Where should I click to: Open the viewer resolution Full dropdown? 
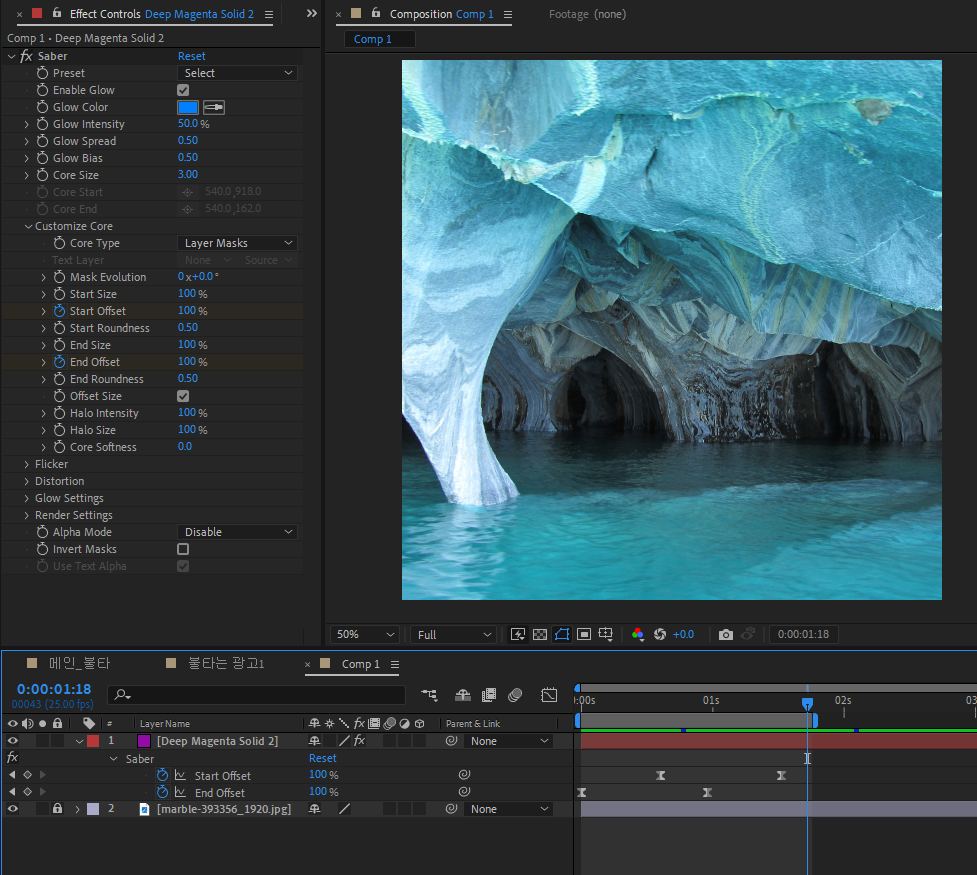pos(453,634)
